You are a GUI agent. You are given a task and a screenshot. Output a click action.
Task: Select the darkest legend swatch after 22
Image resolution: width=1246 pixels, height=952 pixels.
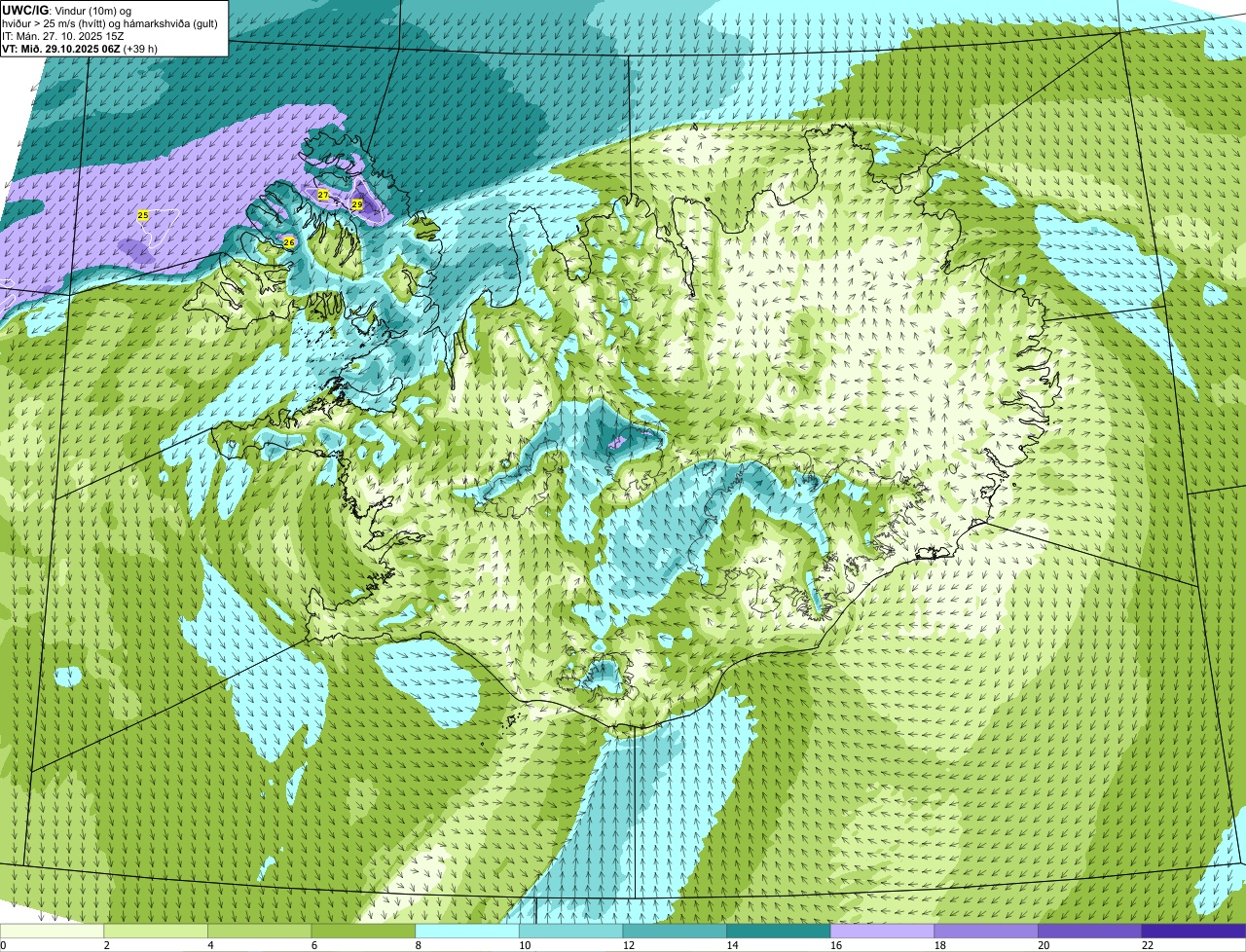point(1194,931)
